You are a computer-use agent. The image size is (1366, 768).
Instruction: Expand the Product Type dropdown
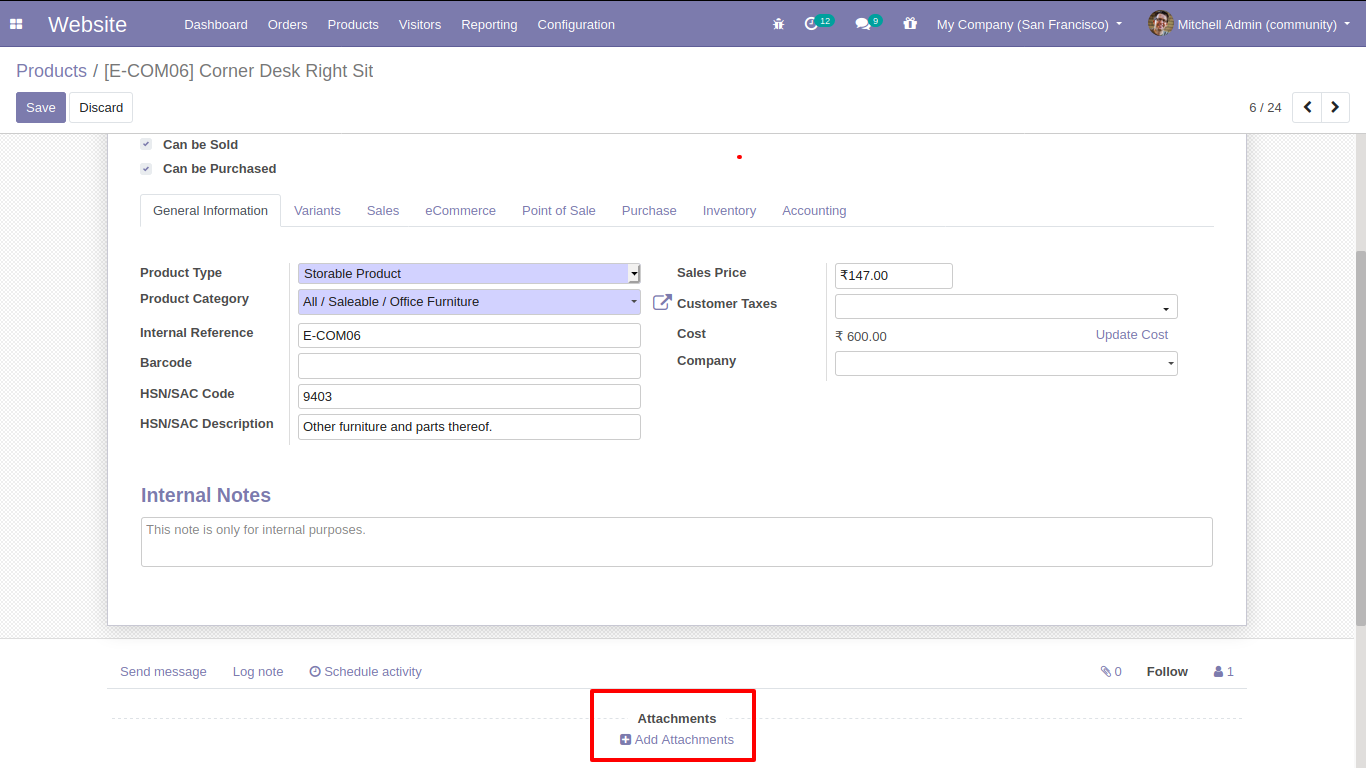click(x=469, y=274)
